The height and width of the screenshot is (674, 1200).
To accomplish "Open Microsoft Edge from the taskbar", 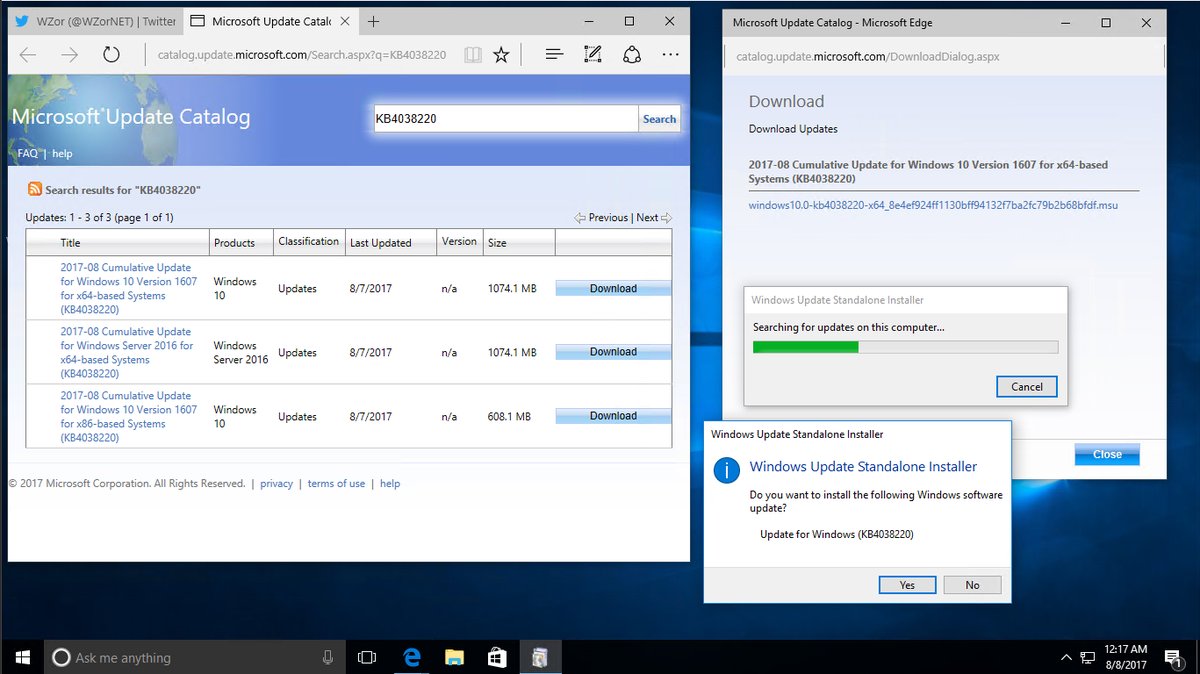I will [x=411, y=657].
